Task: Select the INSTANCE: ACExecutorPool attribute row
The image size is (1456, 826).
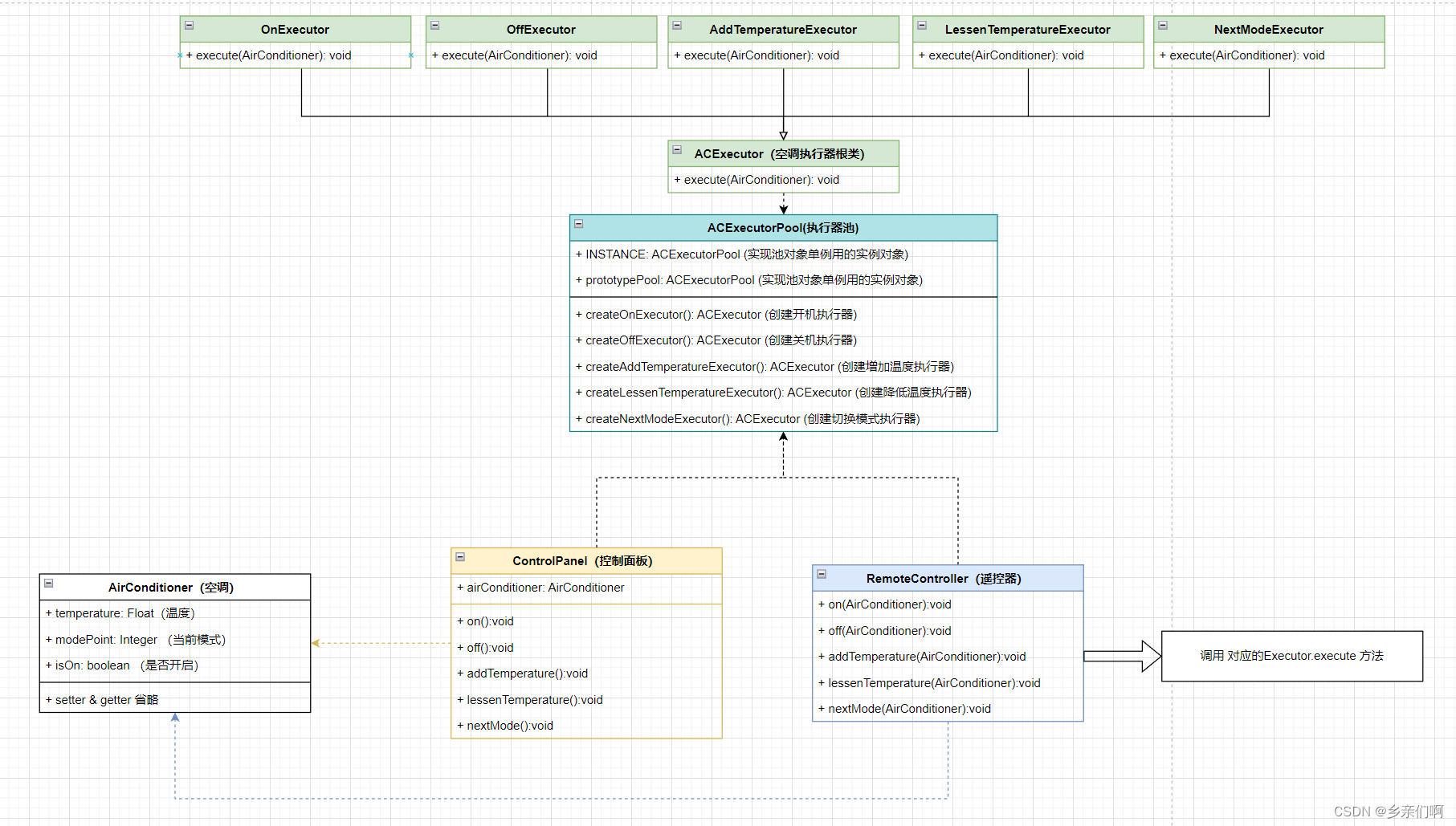Action: [x=784, y=254]
